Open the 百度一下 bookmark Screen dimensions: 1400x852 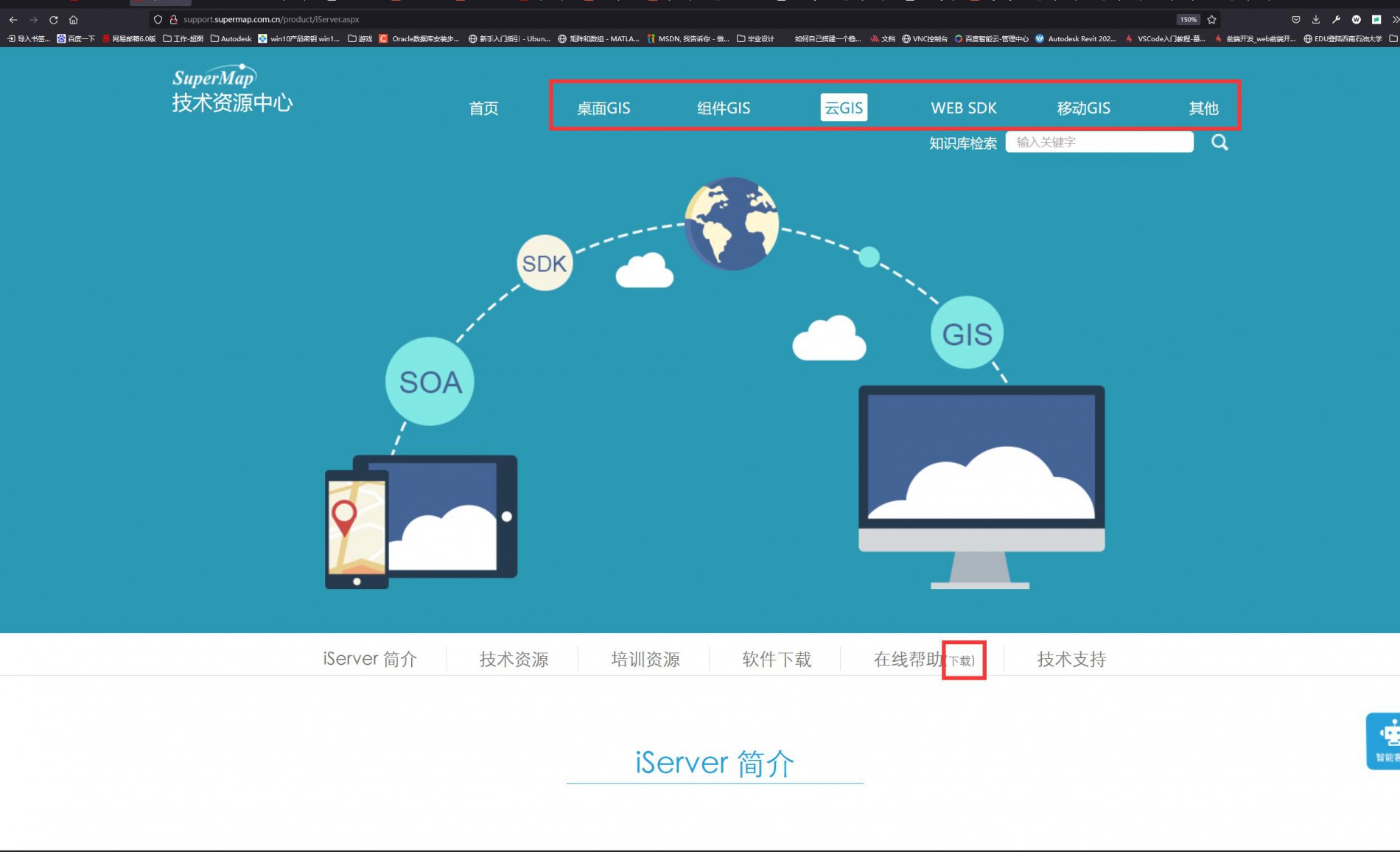pos(76,39)
